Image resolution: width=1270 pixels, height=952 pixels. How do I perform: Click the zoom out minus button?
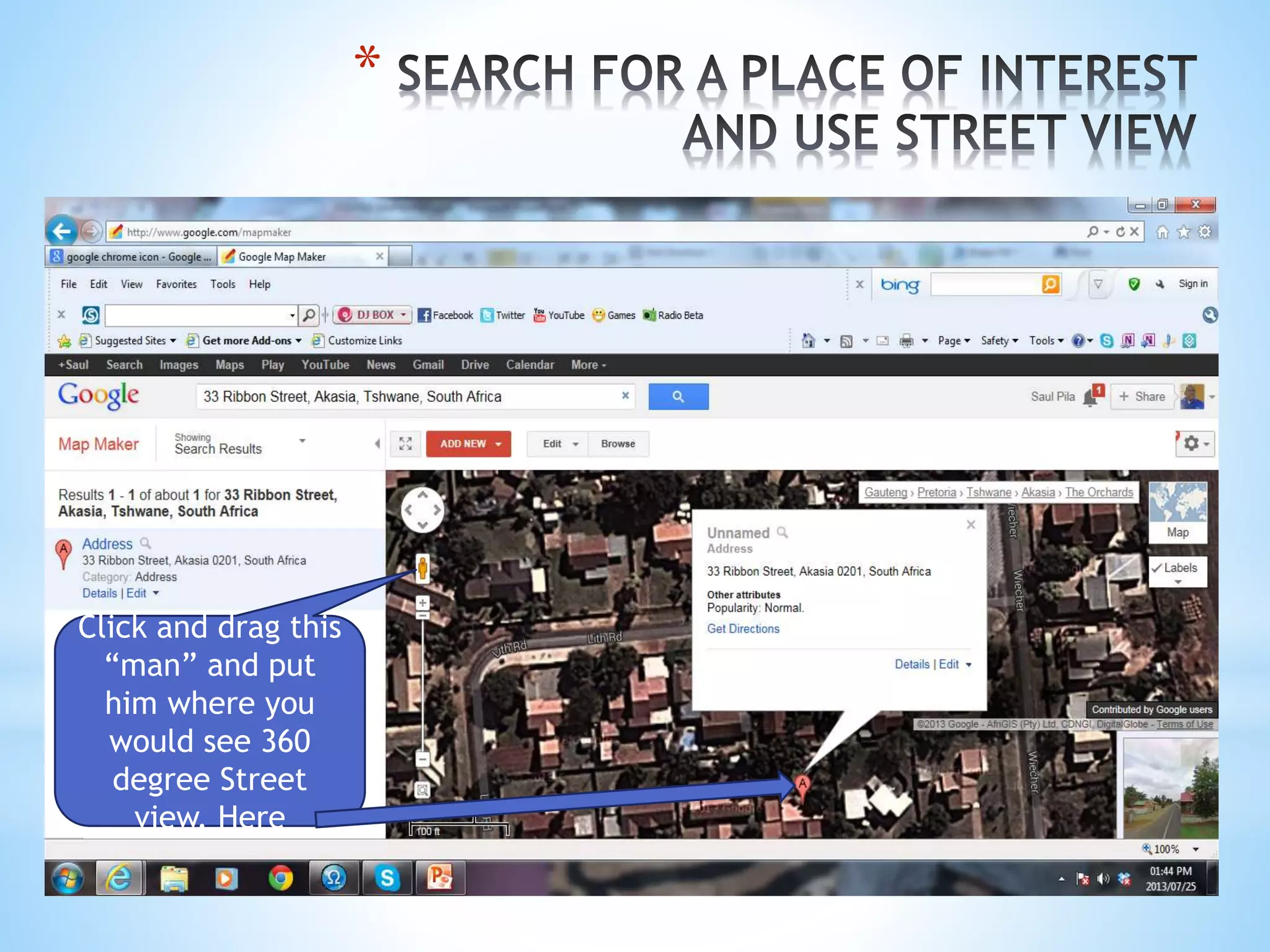pos(422,759)
